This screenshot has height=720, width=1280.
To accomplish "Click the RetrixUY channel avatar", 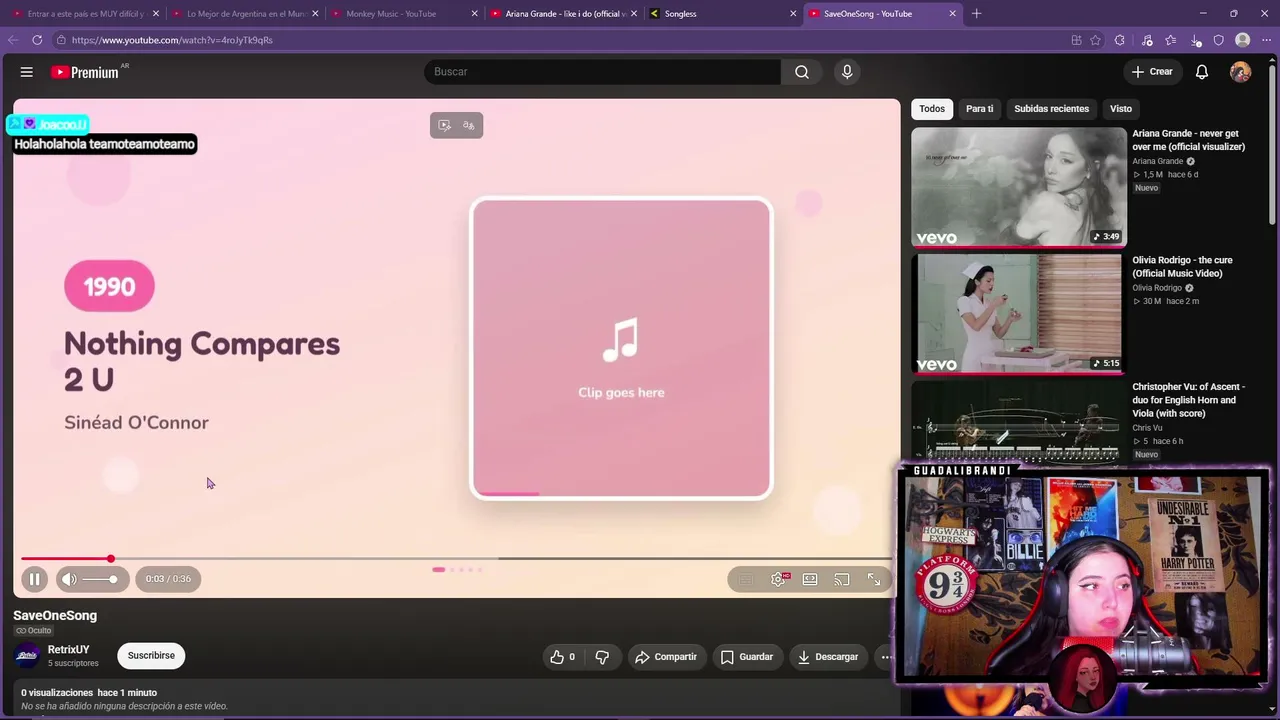I will pos(27,656).
